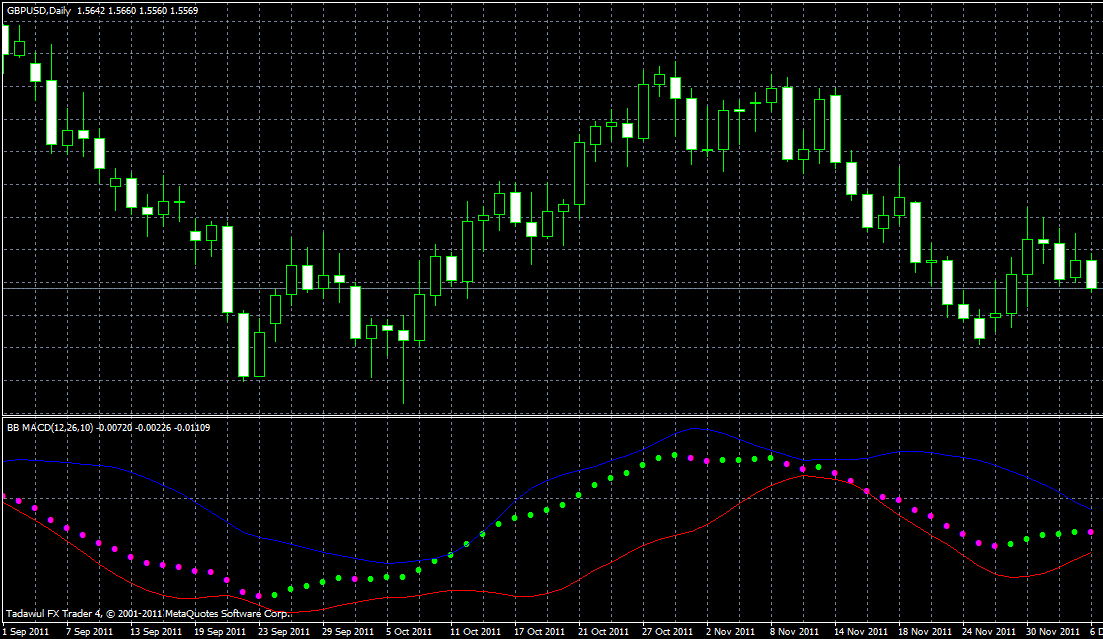This screenshot has height=639, width=1103.
Task: Click the GBPUSD,Daily chart title text
Action: (x=39, y=11)
